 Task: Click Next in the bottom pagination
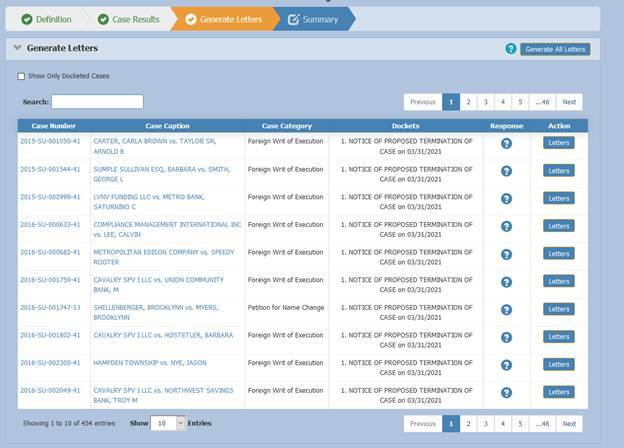569,424
